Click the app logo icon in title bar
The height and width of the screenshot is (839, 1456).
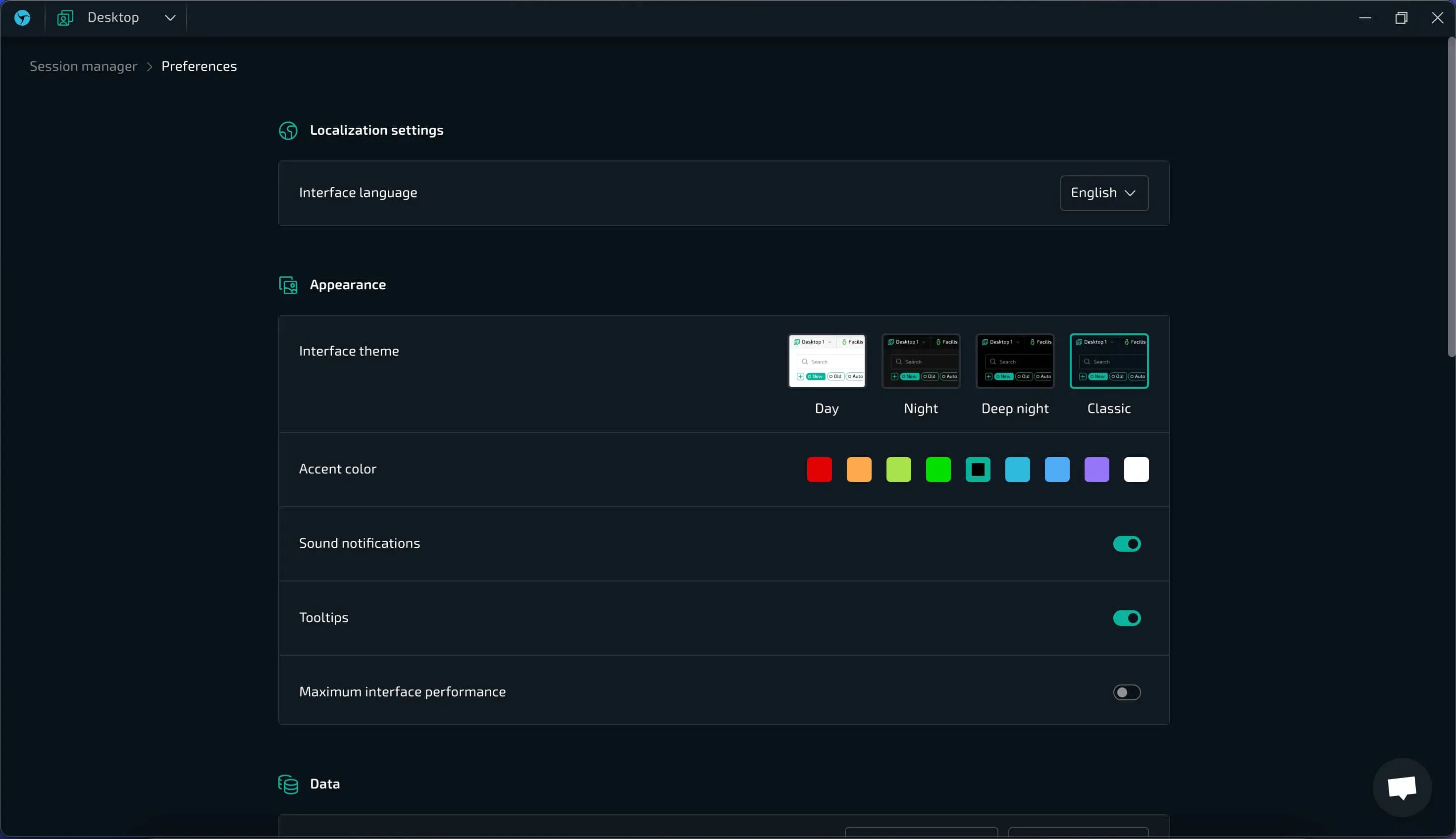click(x=22, y=18)
